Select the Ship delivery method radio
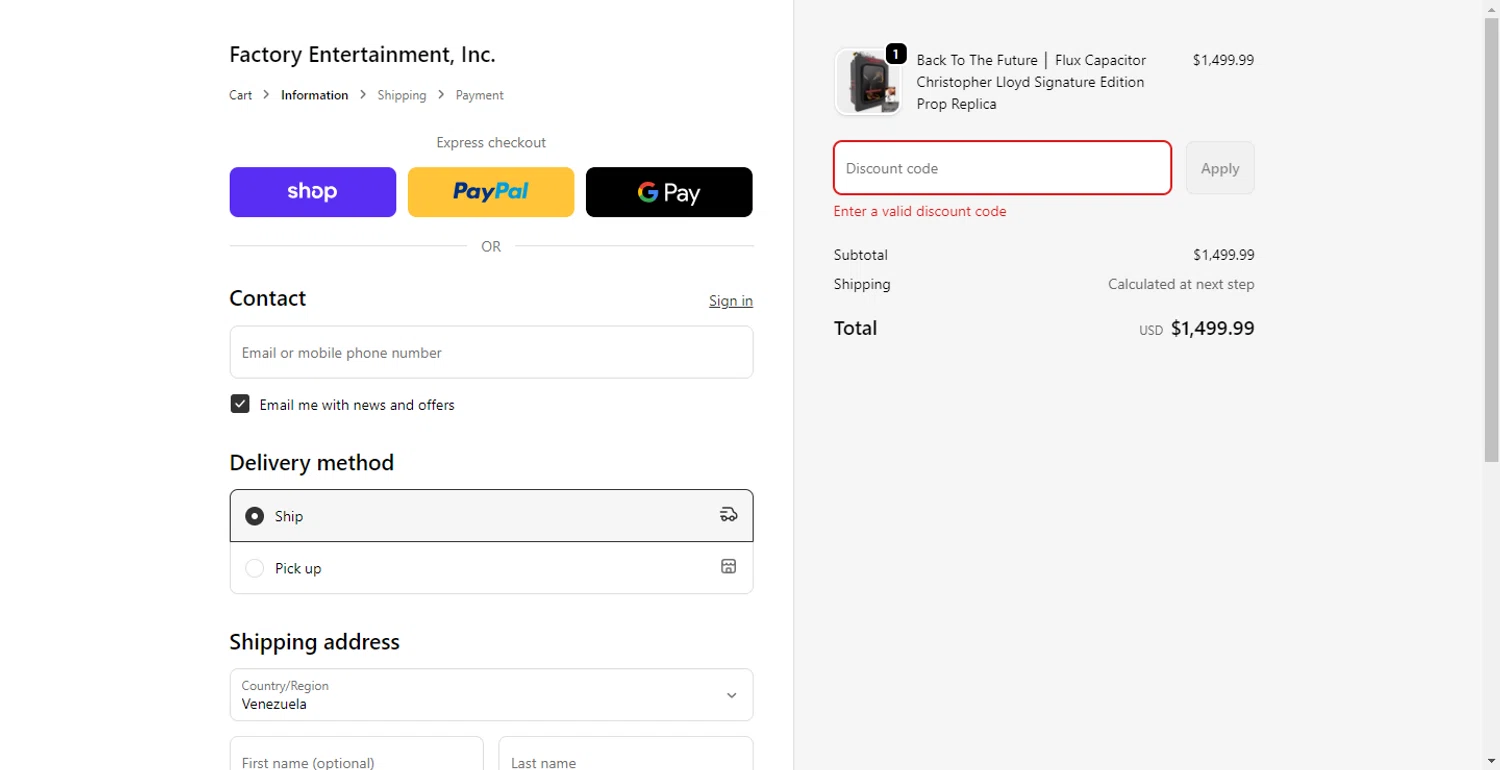The width and height of the screenshot is (1500, 770). 255,516
